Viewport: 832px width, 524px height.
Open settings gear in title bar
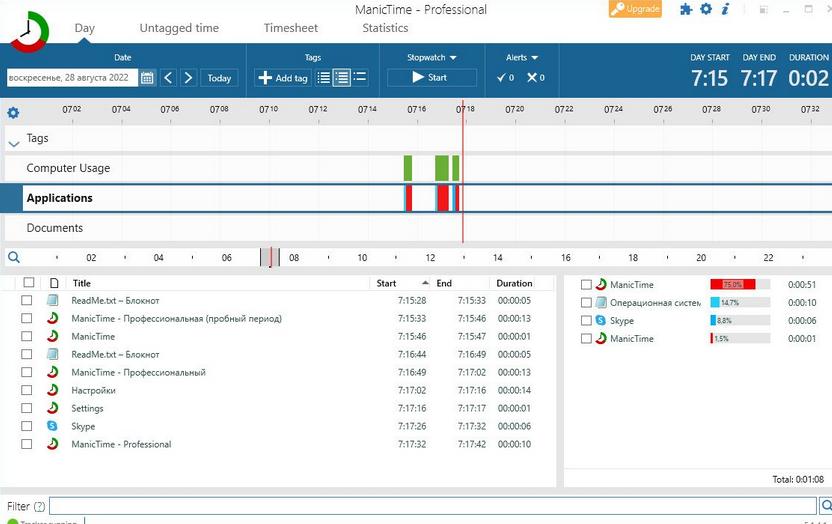[x=706, y=9]
